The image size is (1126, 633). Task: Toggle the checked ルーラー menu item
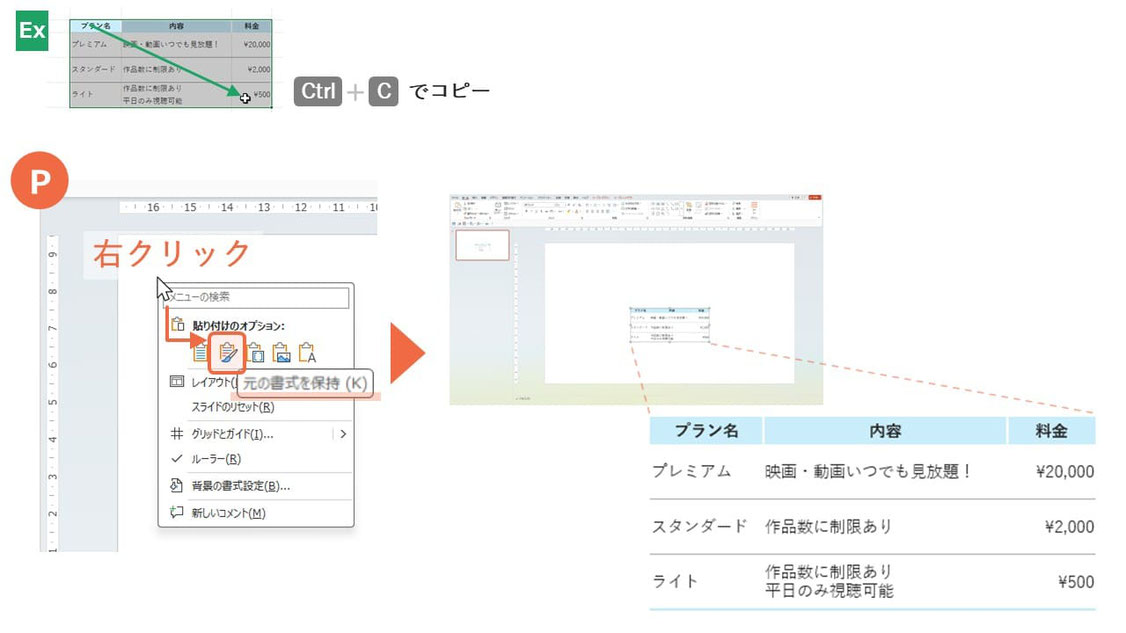pyautogui.click(x=216, y=459)
